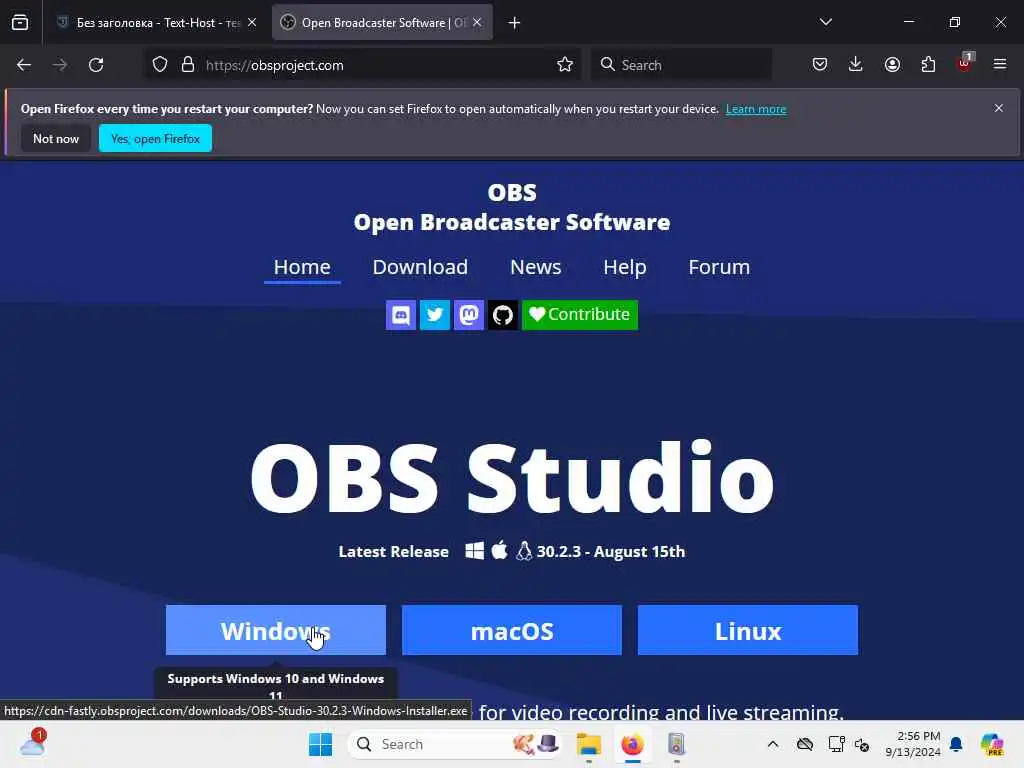Open Firefox View button
Viewport: 1024px width, 768px height.
20,23
